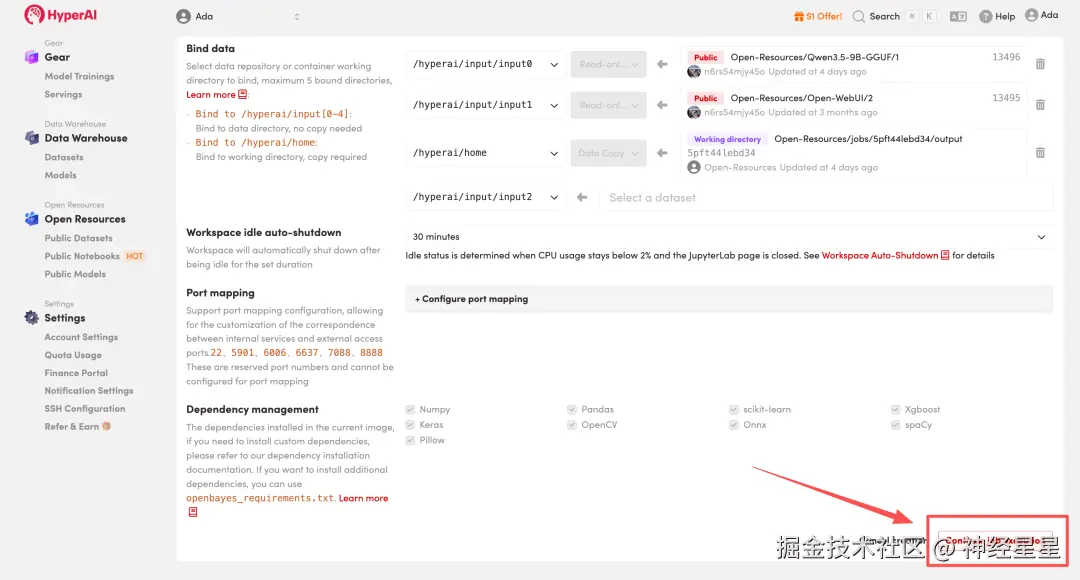Toggle the Pillow dependency checkbox
The image size is (1080, 580).
(410, 440)
